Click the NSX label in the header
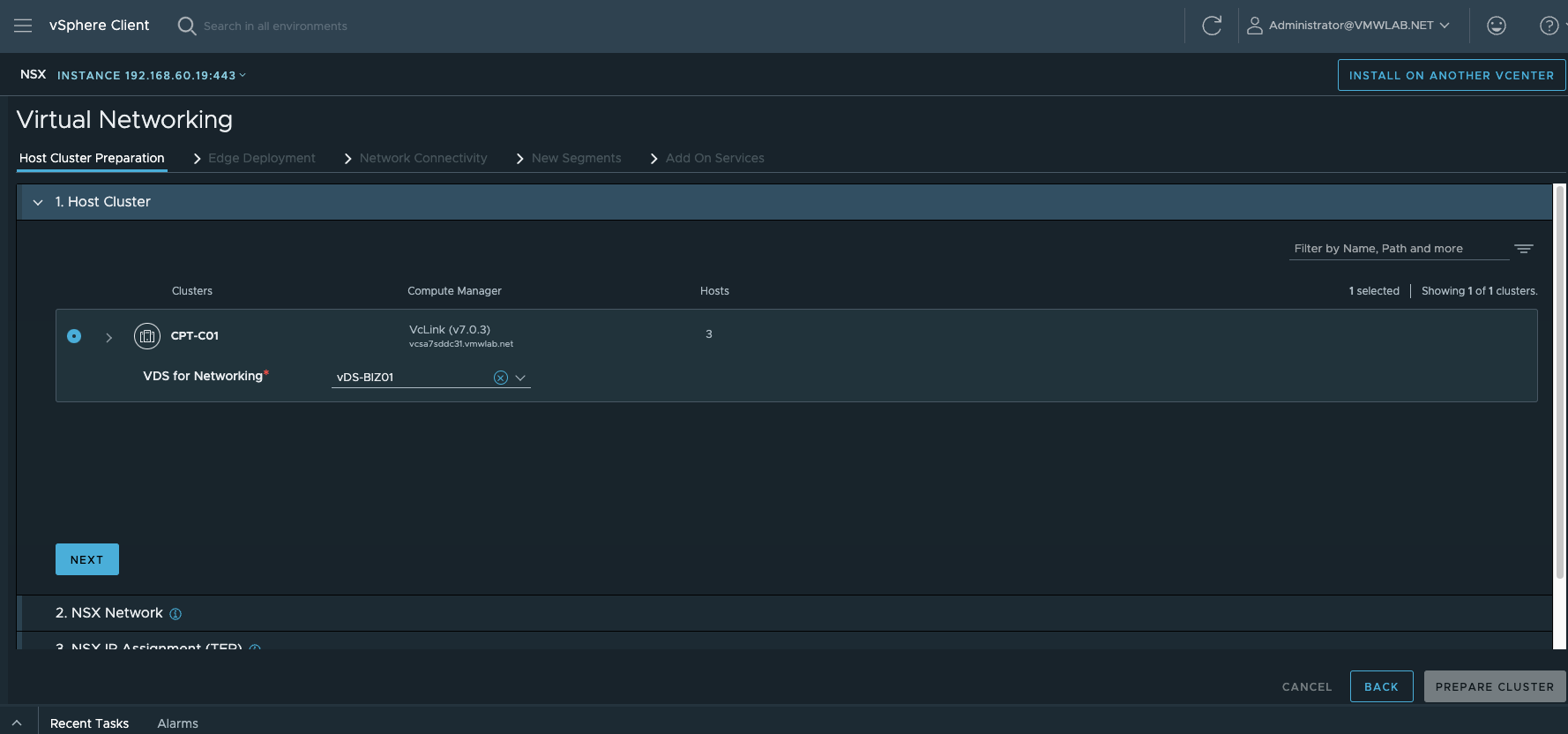Screen dimensions: 1568x734 coord(34,74)
